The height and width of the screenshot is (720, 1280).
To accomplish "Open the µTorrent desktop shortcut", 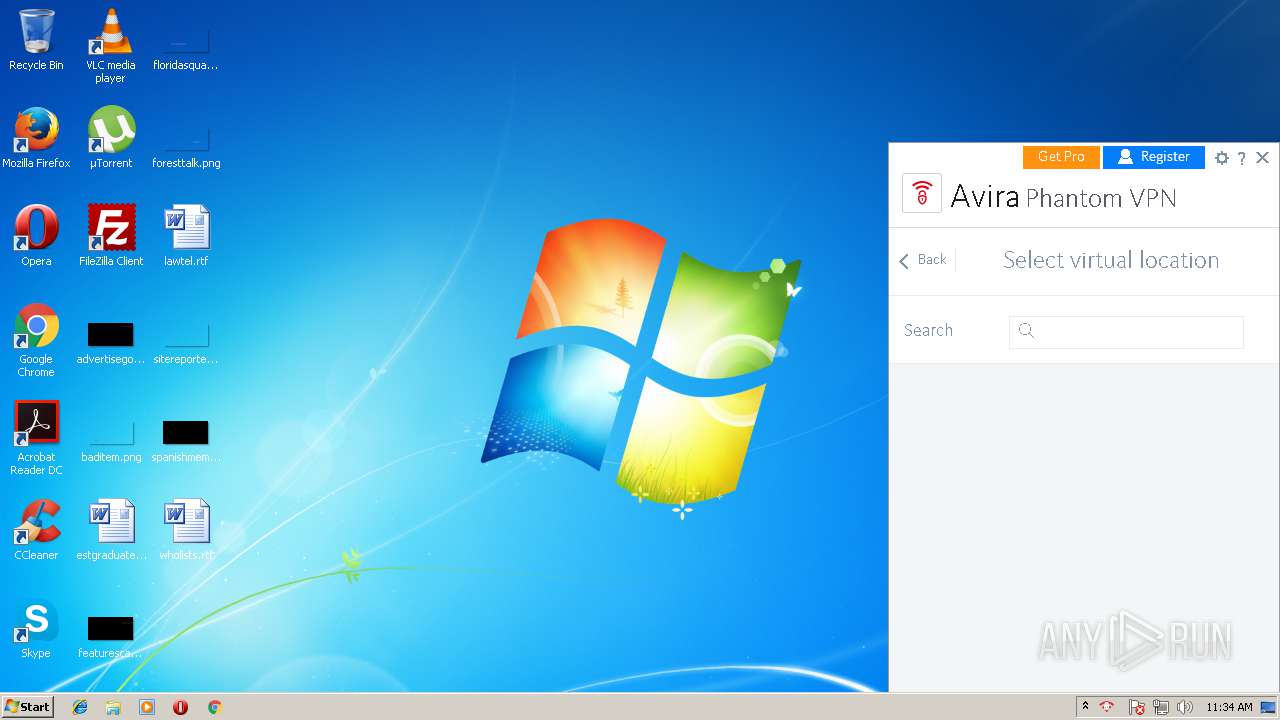I will tap(111, 138).
